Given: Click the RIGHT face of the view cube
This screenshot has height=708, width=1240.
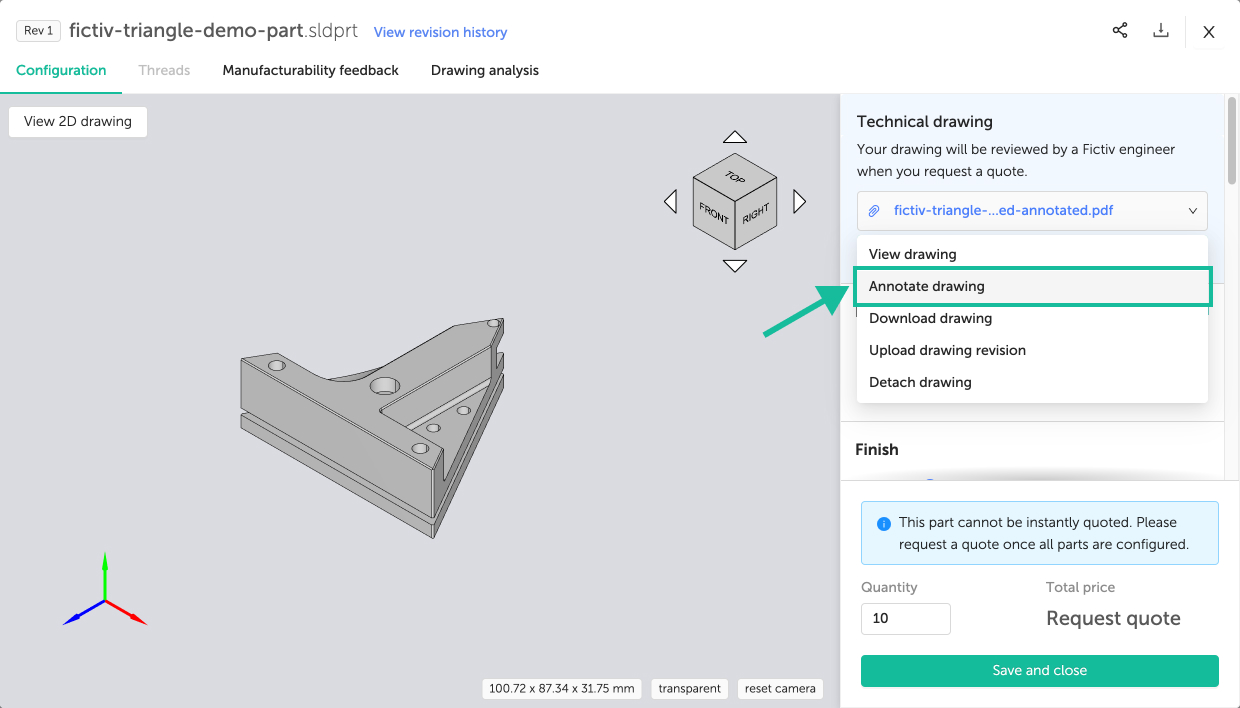Looking at the screenshot, I should tap(756, 213).
